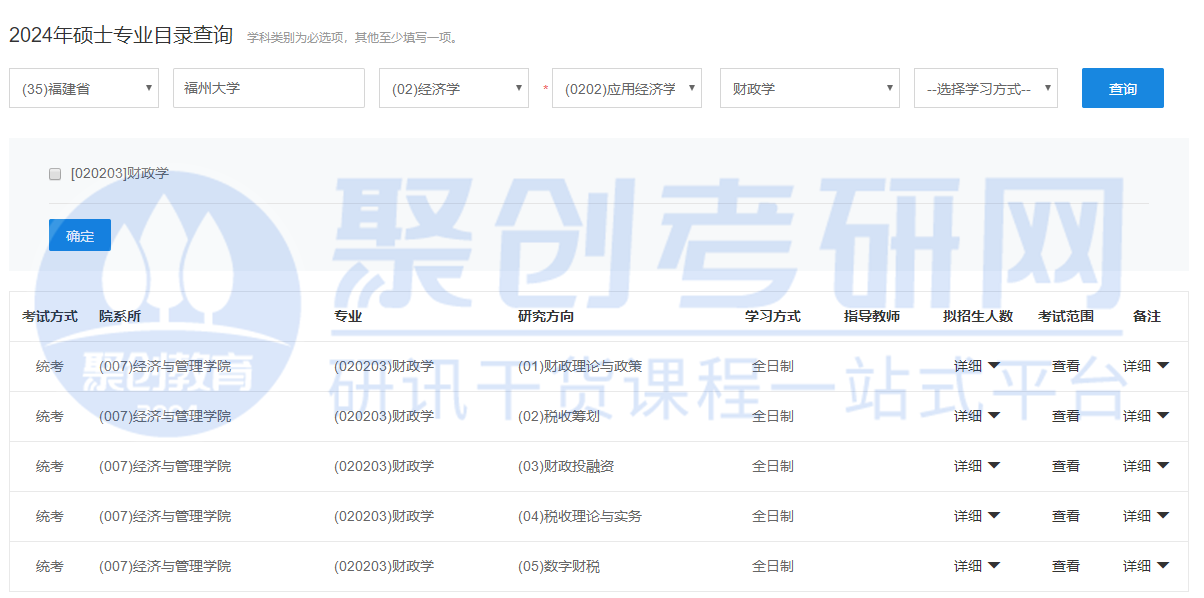Screen dimensions: 1204x598
Task: Click the (04)税收理论与实务 research direction text
Action: point(580,516)
